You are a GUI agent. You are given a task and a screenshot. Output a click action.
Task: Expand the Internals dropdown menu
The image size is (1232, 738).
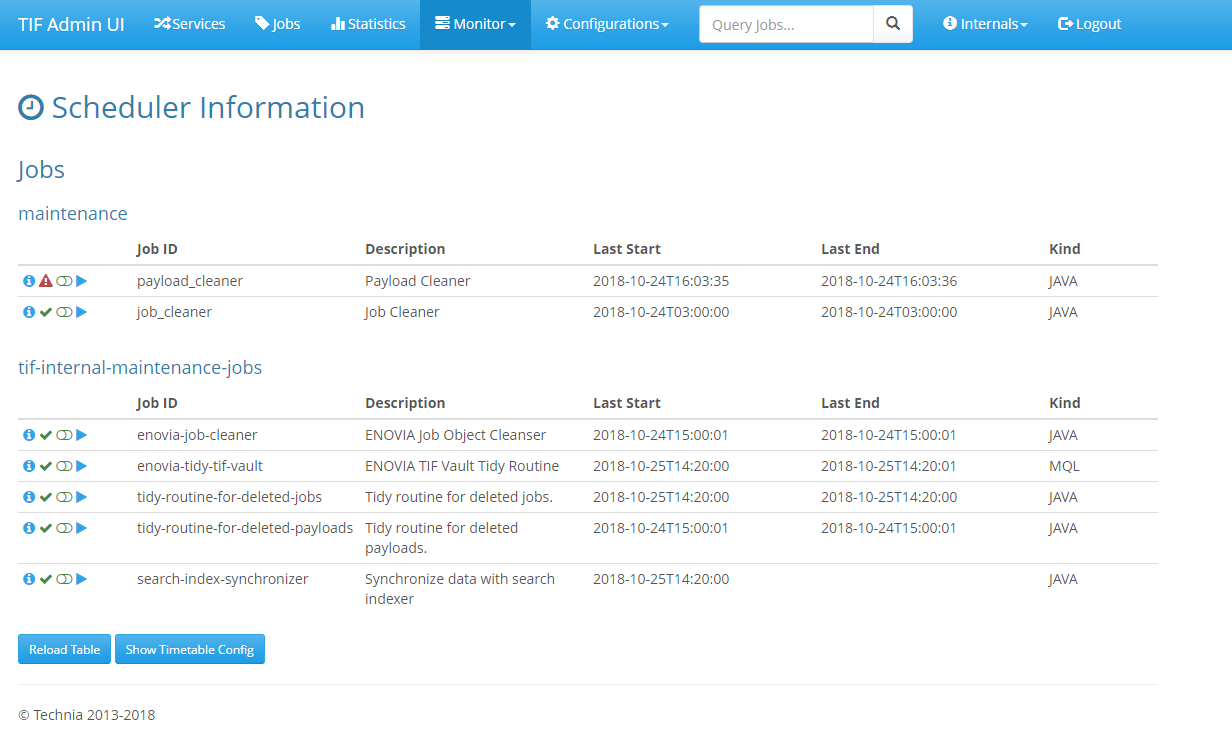point(985,24)
